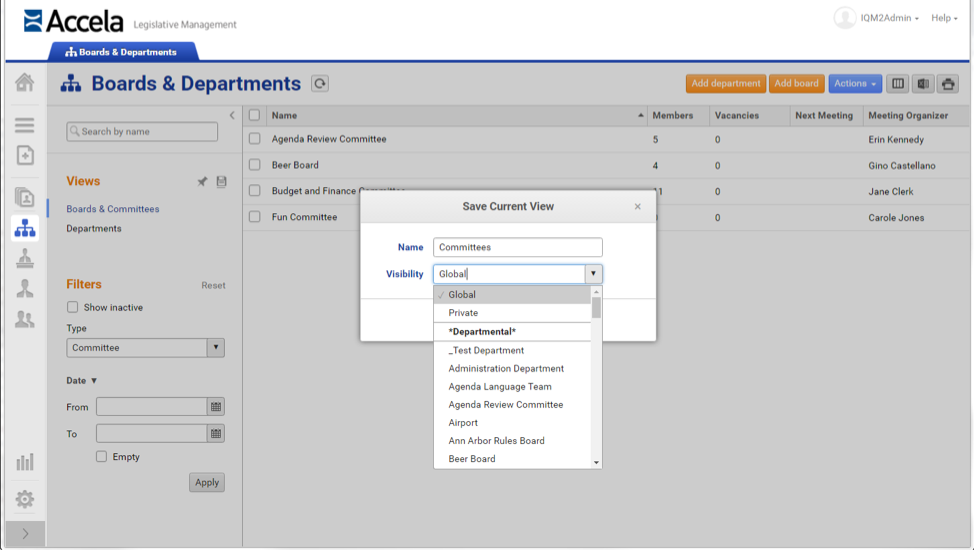Click the dropdown scroll up arrow
This screenshot has width=974, height=550.
click(596, 291)
